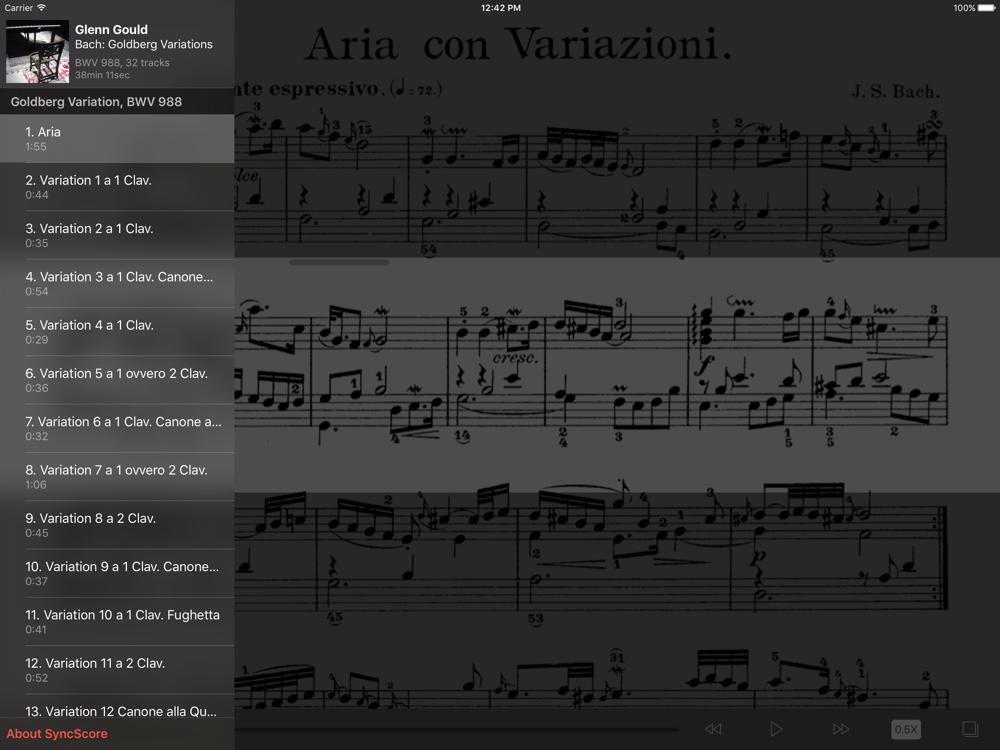The image size is (1000, 750).
Task: Select track 7. Variation 6 Canone
Action: coord(117,429)
